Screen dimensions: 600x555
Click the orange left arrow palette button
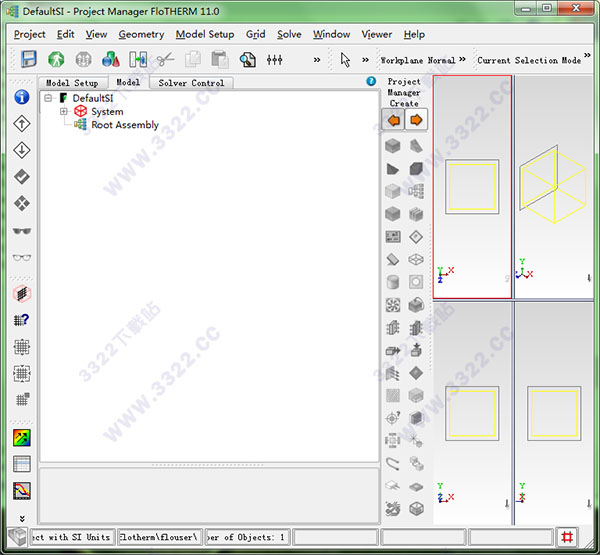(393, 120)
